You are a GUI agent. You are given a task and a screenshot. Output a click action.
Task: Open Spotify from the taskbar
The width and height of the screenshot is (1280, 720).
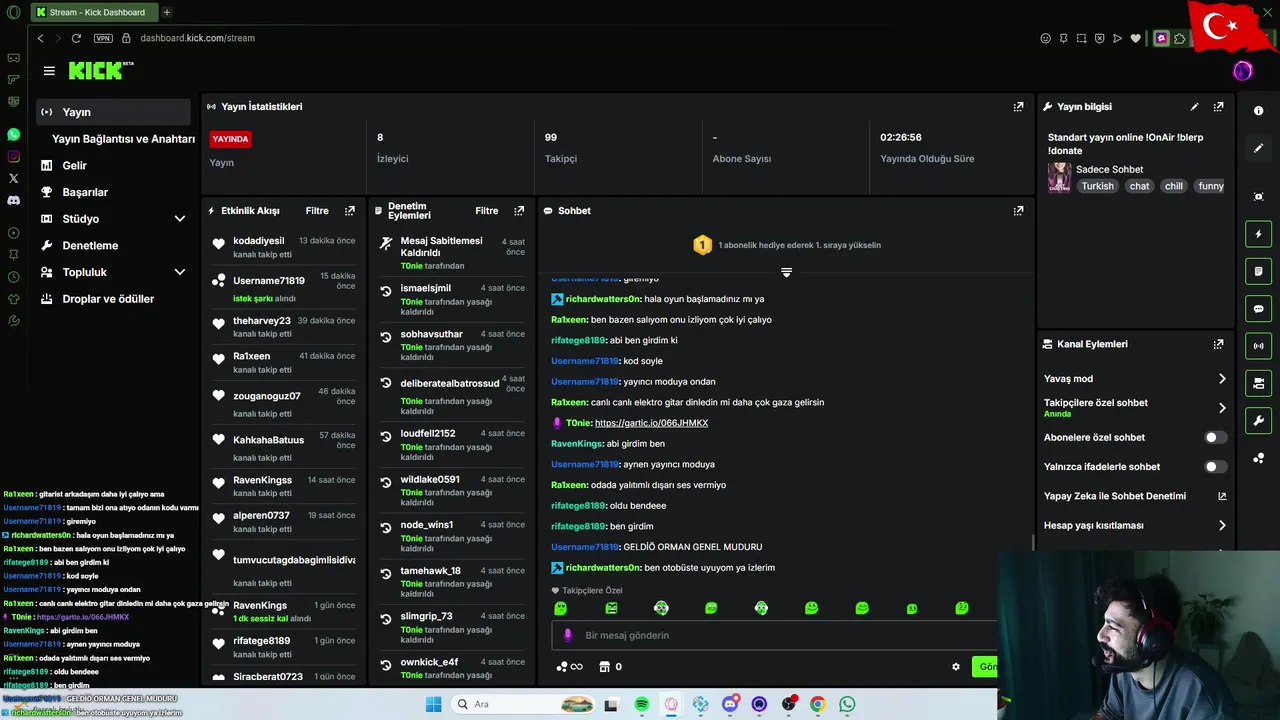pyautogui.click(x=642, y=705)
